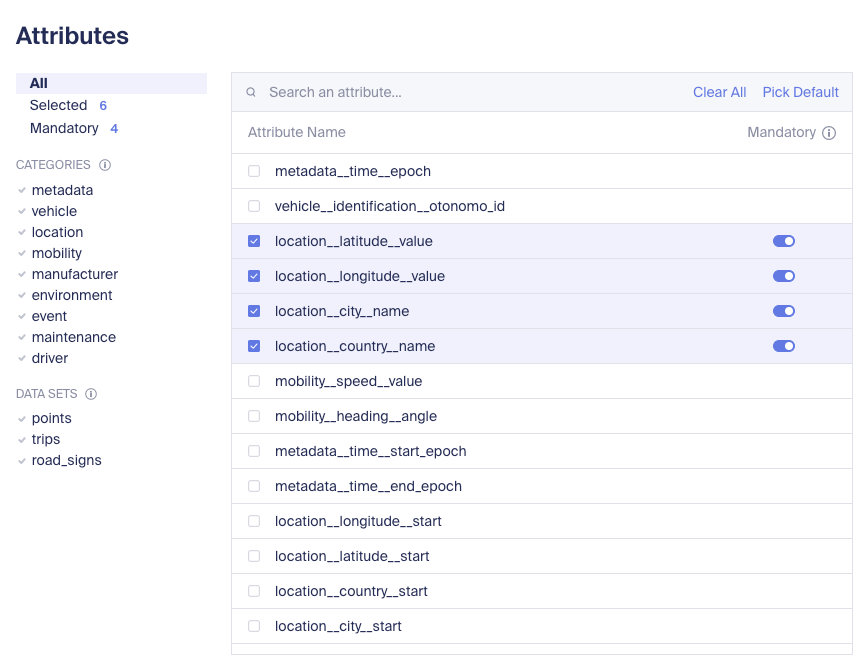Select the road_signs data set

pyautogui.click(x=66, y=461)
